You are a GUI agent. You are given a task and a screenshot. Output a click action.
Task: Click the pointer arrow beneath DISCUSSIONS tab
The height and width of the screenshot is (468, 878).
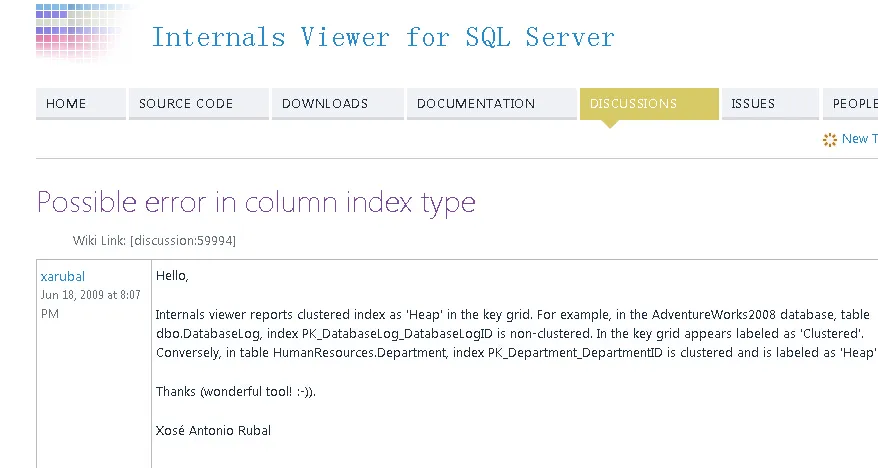point(610,124)
